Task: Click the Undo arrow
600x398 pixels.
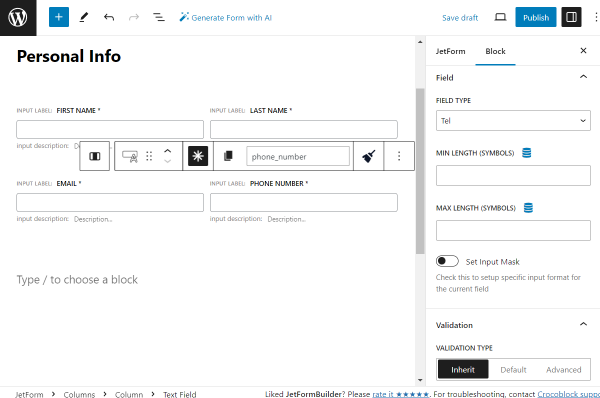Action: tap(109, 17)
